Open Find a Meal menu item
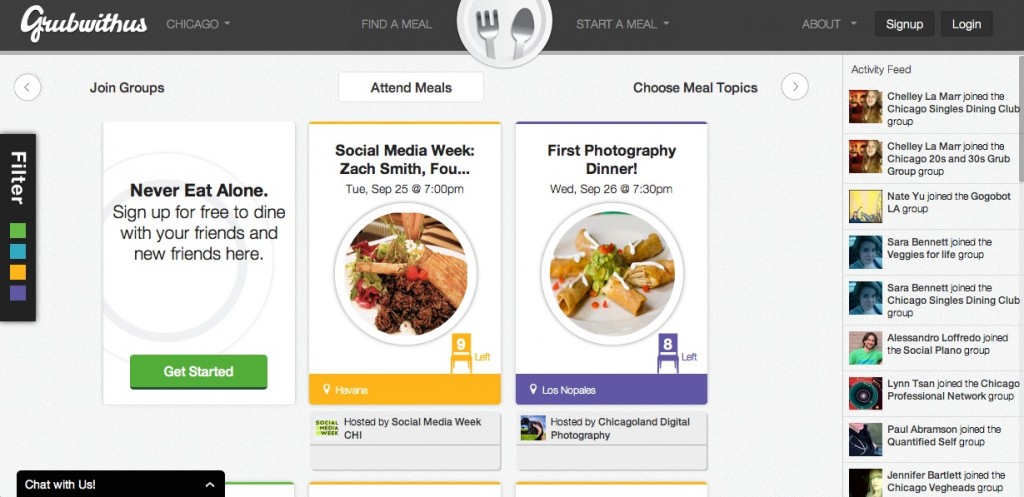The width and height of the screenshot is (1024, 497). pyautogui.click(x=396, y=24)
